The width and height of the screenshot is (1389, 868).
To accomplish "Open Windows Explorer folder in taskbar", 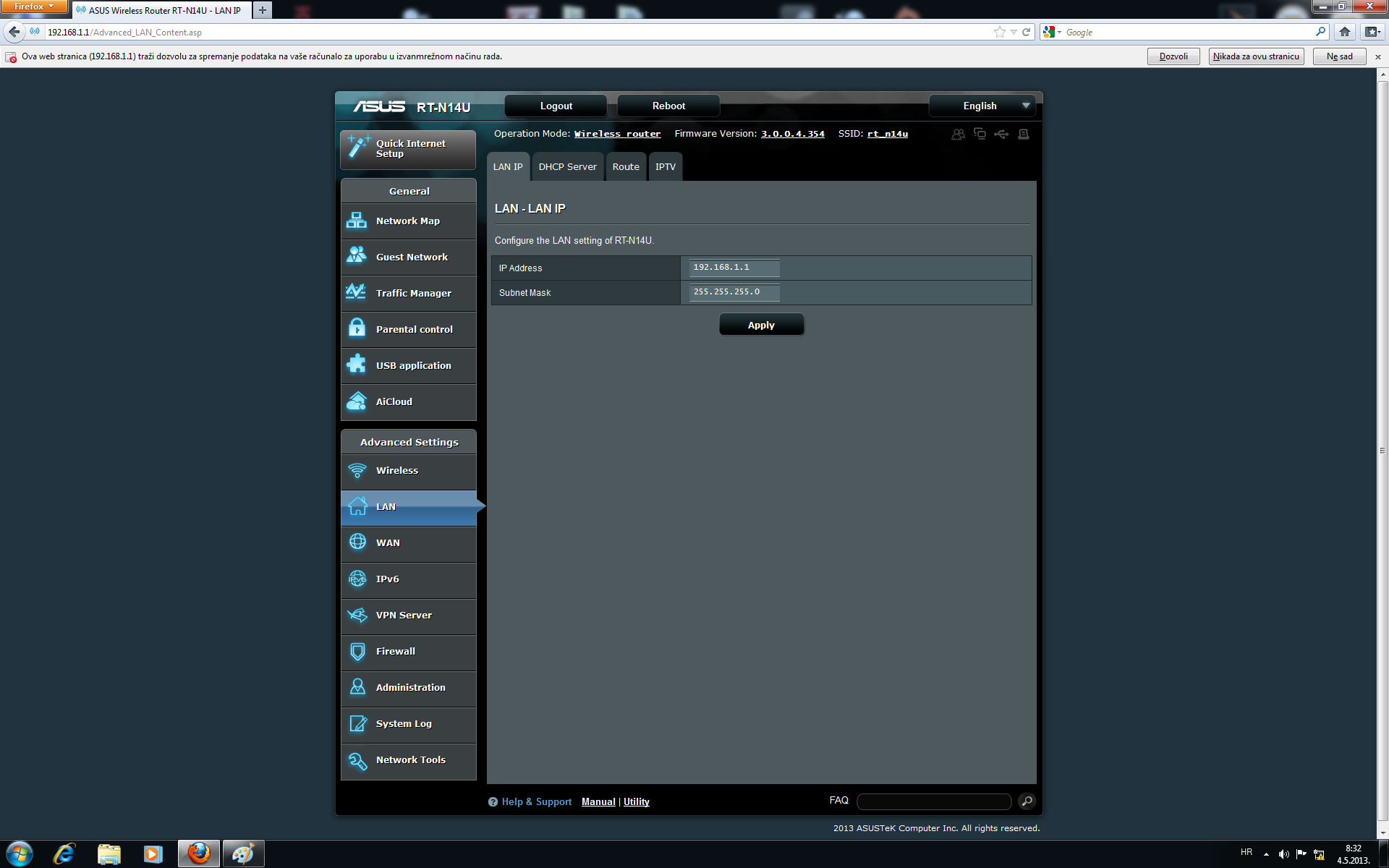I will 109,854.
